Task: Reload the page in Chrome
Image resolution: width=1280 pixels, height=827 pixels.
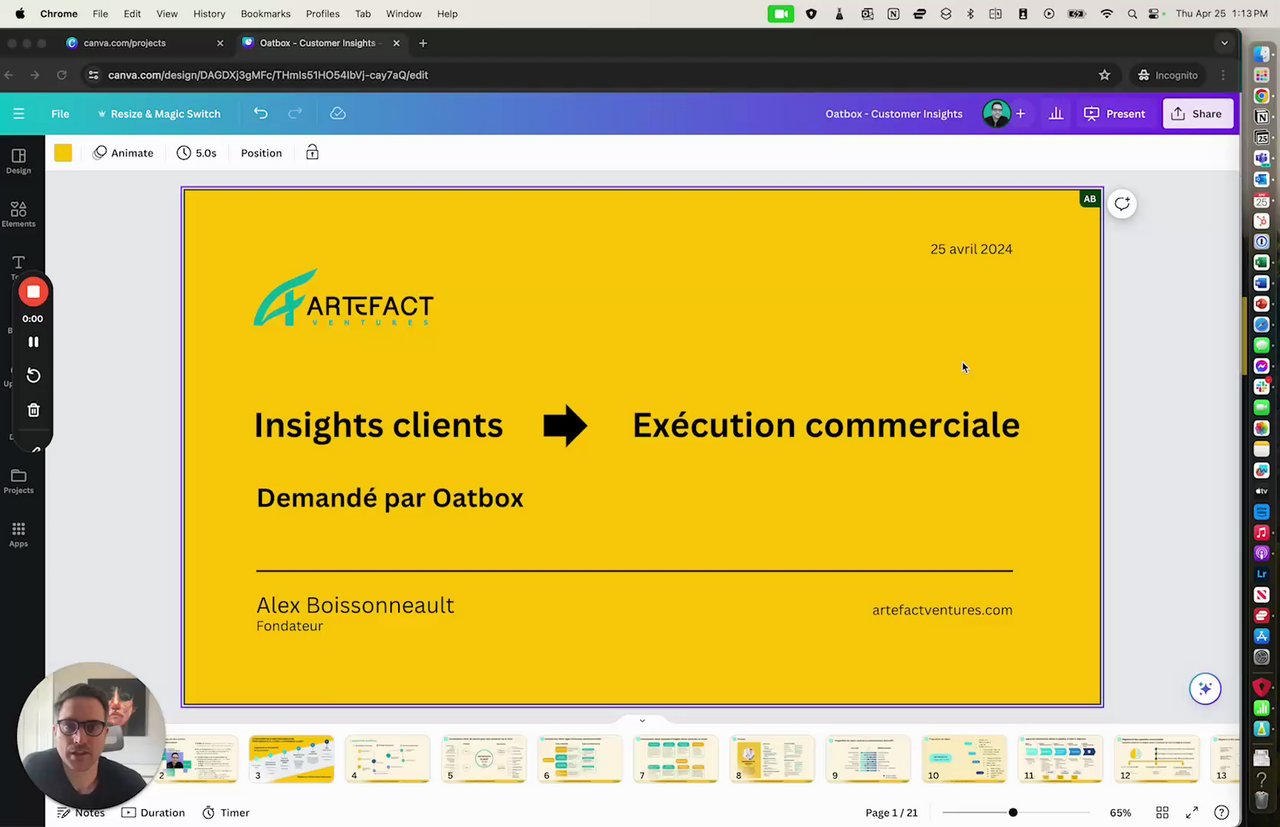Action: click(x=62, y=75)
